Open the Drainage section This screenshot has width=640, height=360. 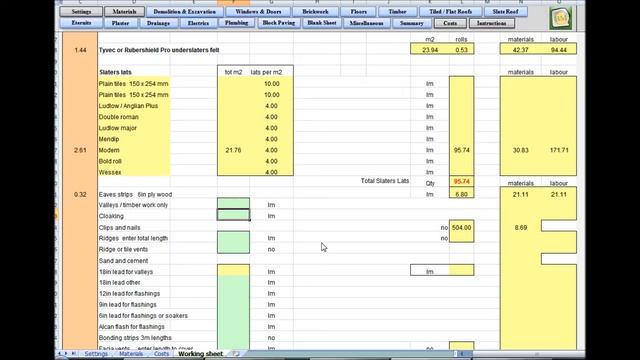[x=158, y=23]
